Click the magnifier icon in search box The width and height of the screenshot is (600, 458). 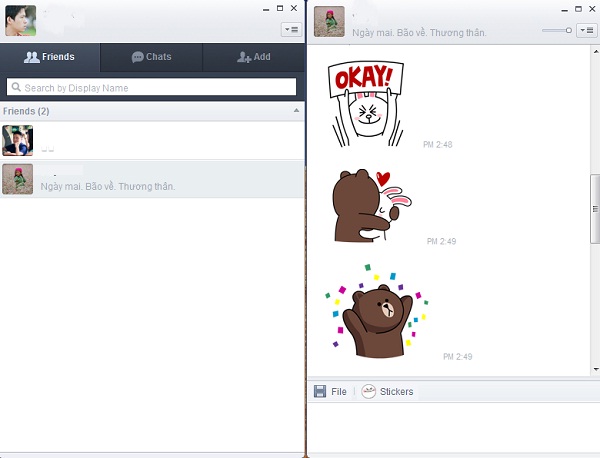tap(16, 87)
